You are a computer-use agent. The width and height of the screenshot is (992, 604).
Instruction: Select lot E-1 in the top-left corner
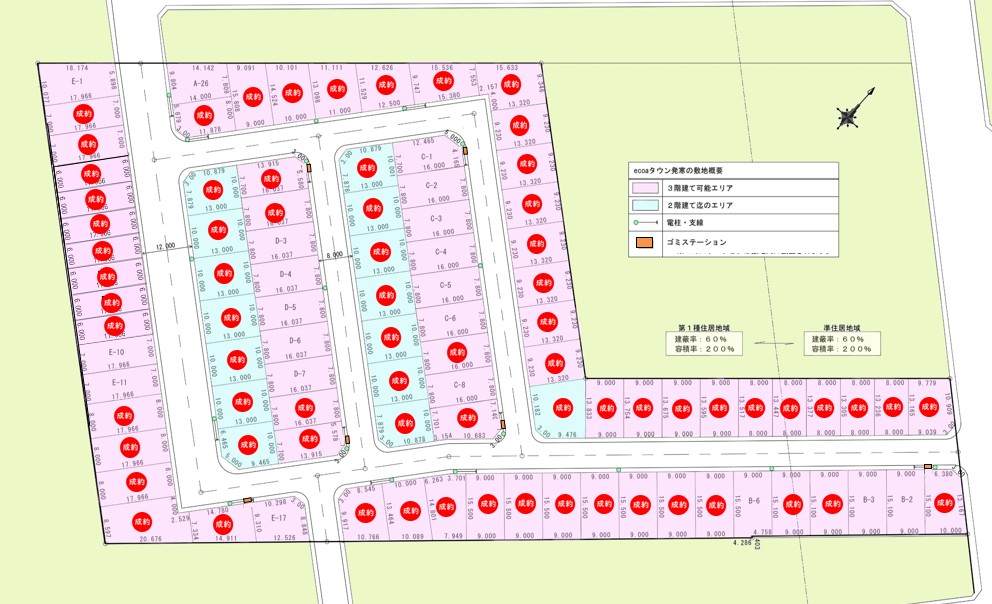[76, 81]
